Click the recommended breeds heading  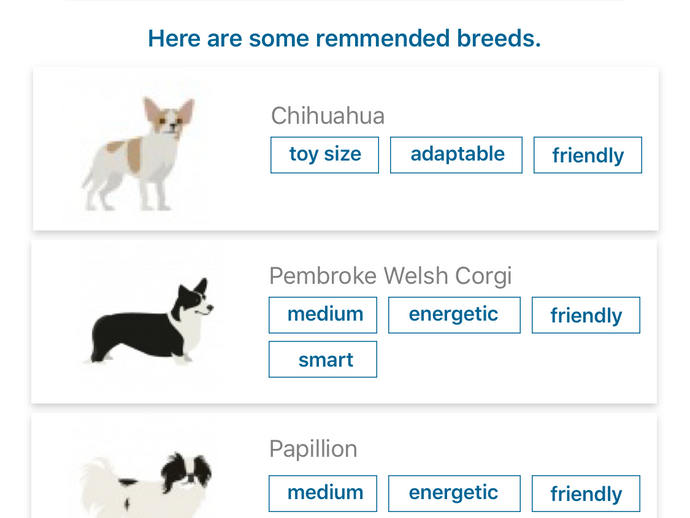[x=344, y=39]
